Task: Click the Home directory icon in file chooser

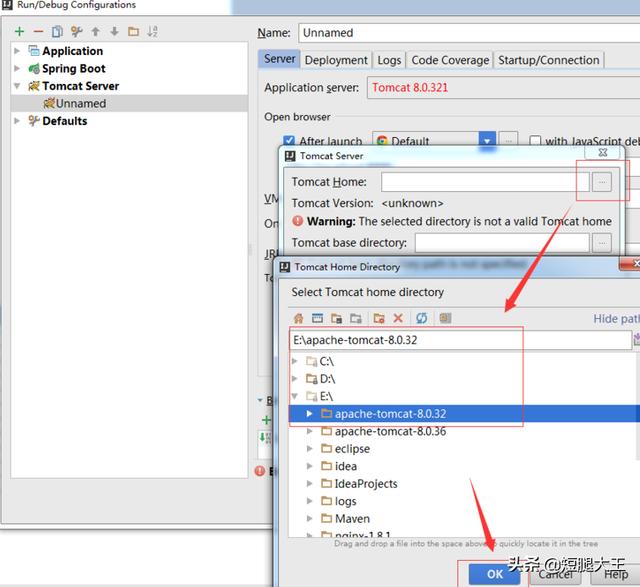Action: click(298, 318)
